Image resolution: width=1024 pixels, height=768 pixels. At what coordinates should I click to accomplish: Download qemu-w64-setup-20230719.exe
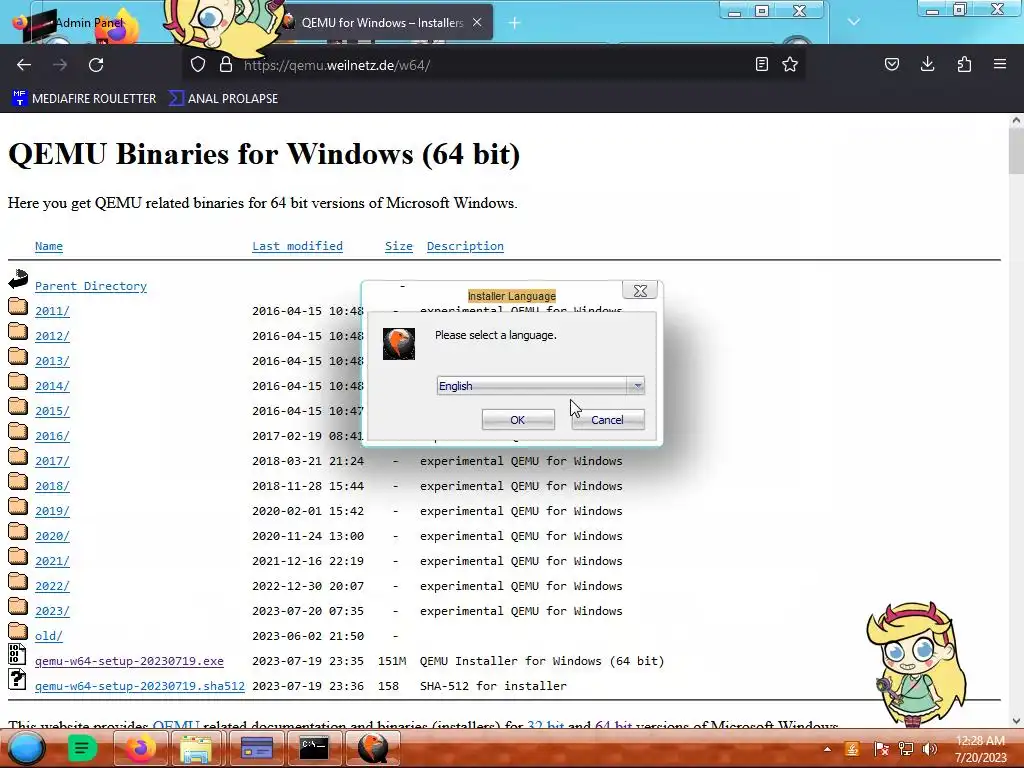pos(129,661)
